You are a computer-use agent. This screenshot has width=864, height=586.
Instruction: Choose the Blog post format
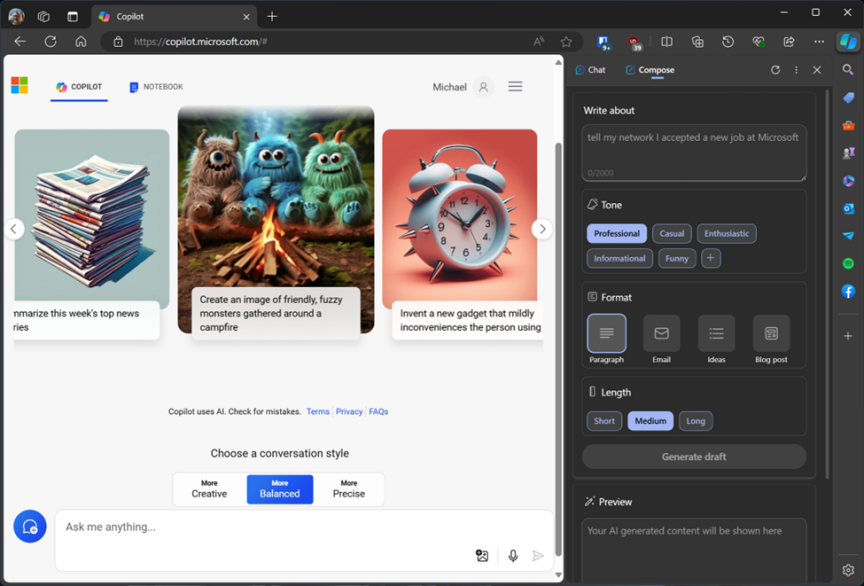pos(771,334)
